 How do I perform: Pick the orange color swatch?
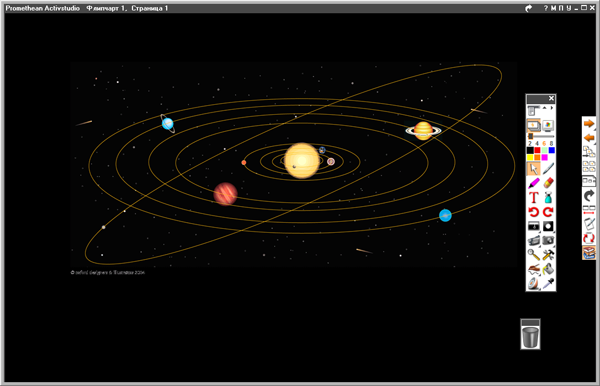pos(537,157)
